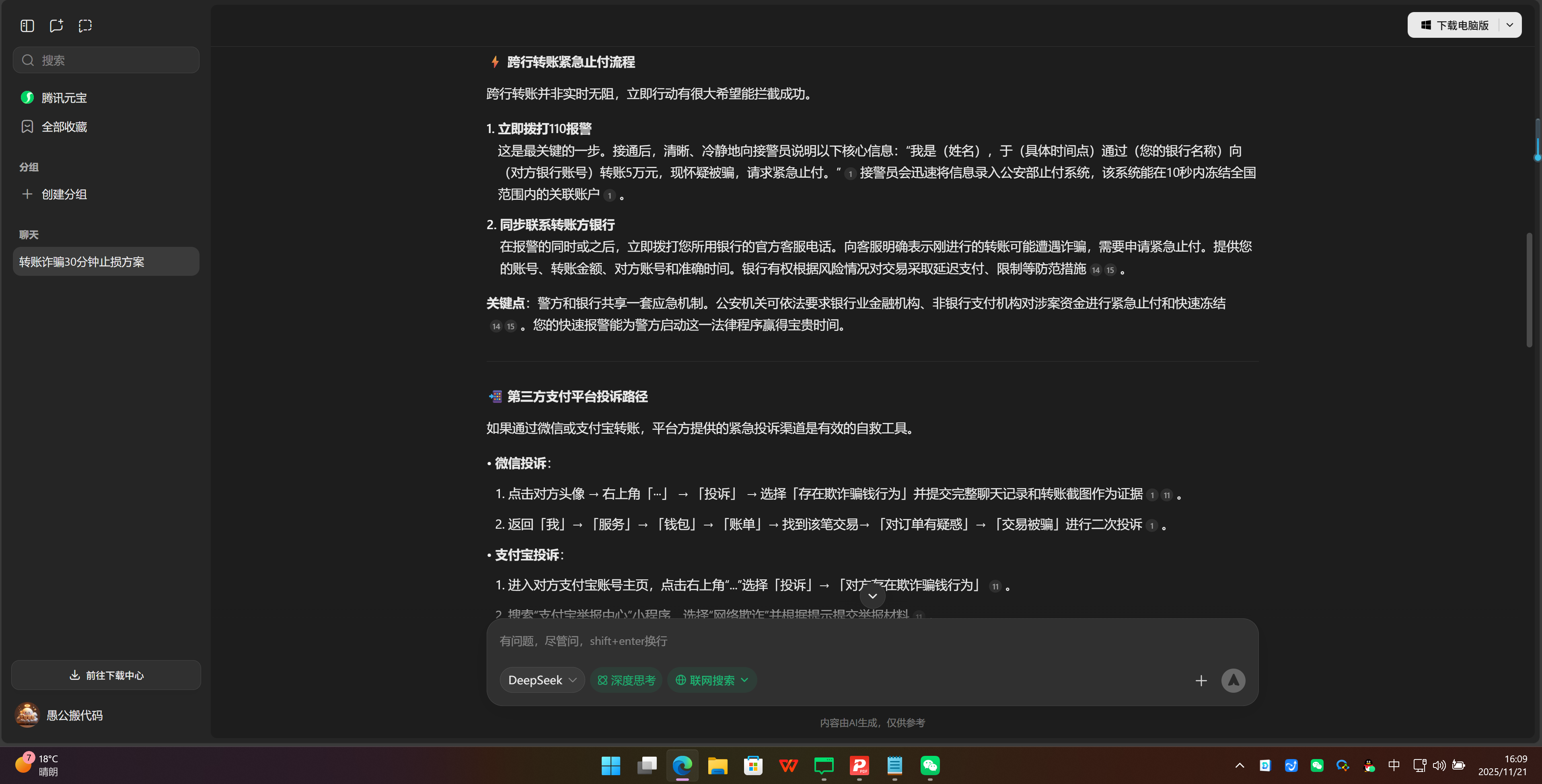The width and height of the screenshot is (1542, 784).
Task: Open the DeepSeek model dropdown
Action: 541,680
